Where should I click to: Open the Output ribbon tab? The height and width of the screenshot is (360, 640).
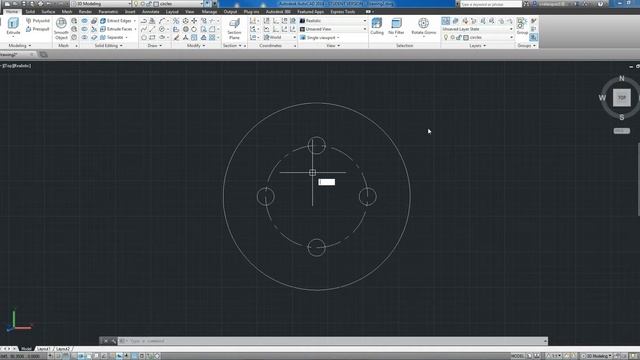pyautogui.click(x=230, y=12)
